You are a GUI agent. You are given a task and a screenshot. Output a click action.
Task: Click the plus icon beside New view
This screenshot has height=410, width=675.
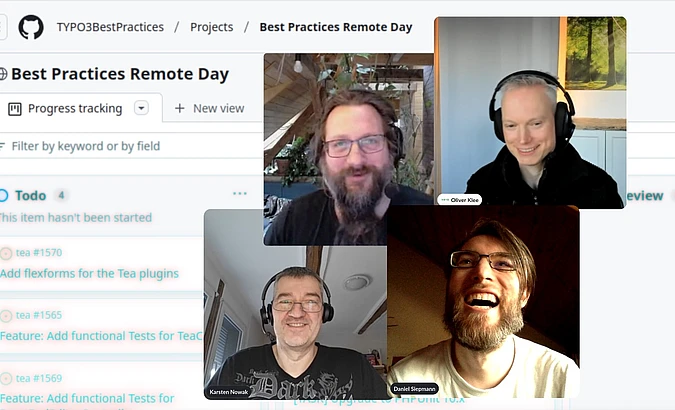click(x=180, y=109)
